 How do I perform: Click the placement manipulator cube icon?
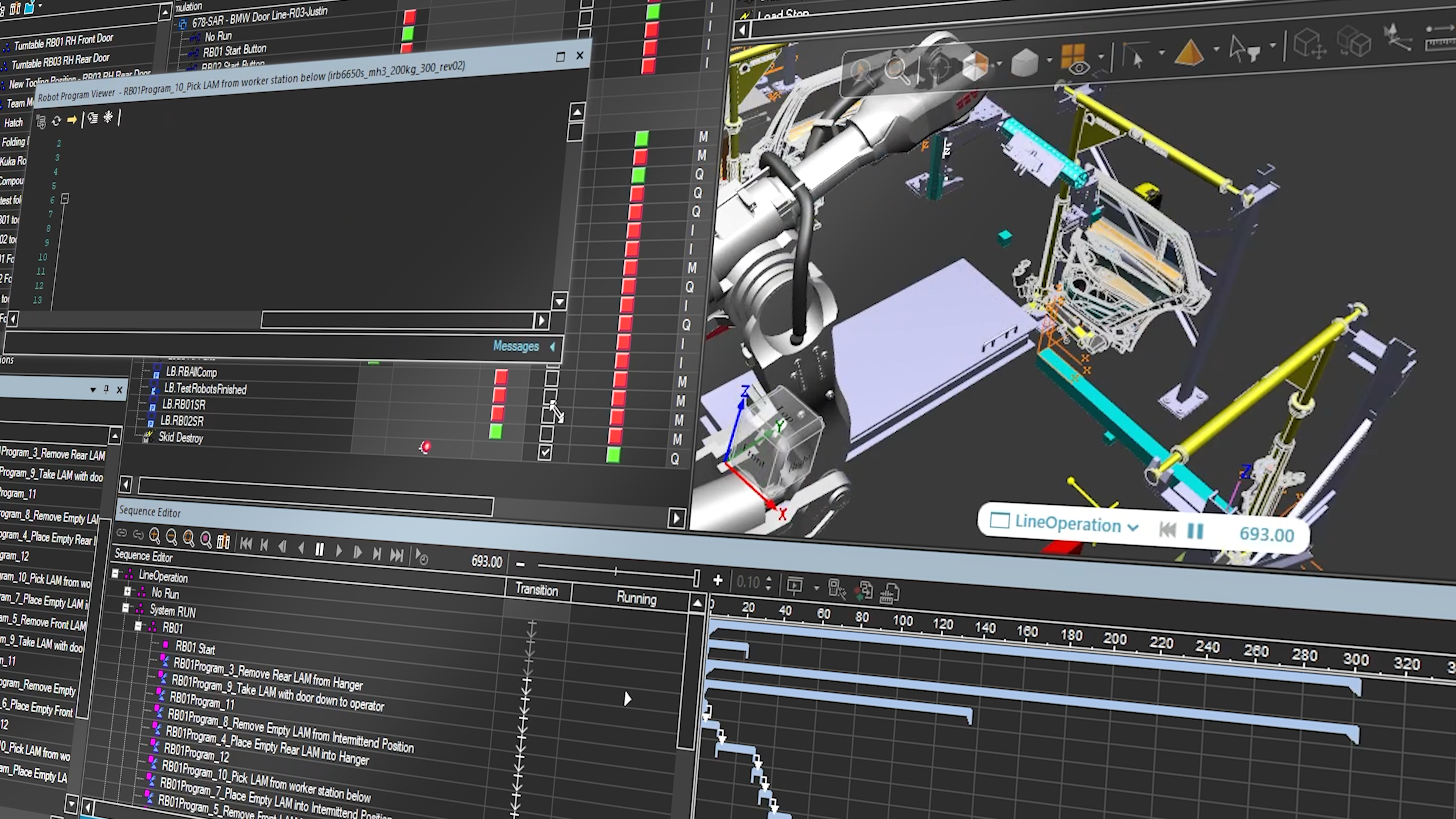click(1310, 44)
